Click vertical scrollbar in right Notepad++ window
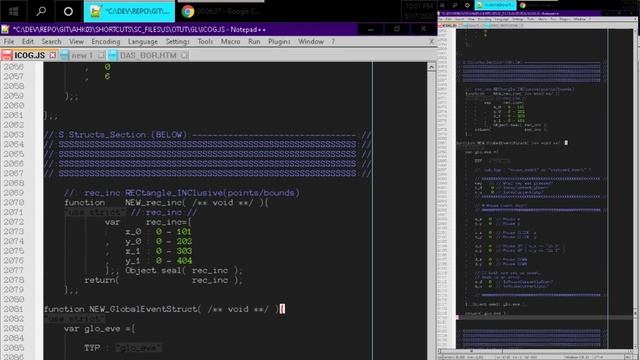The height and width of the screenshot is (360, 640). click(x=636, y=188)
